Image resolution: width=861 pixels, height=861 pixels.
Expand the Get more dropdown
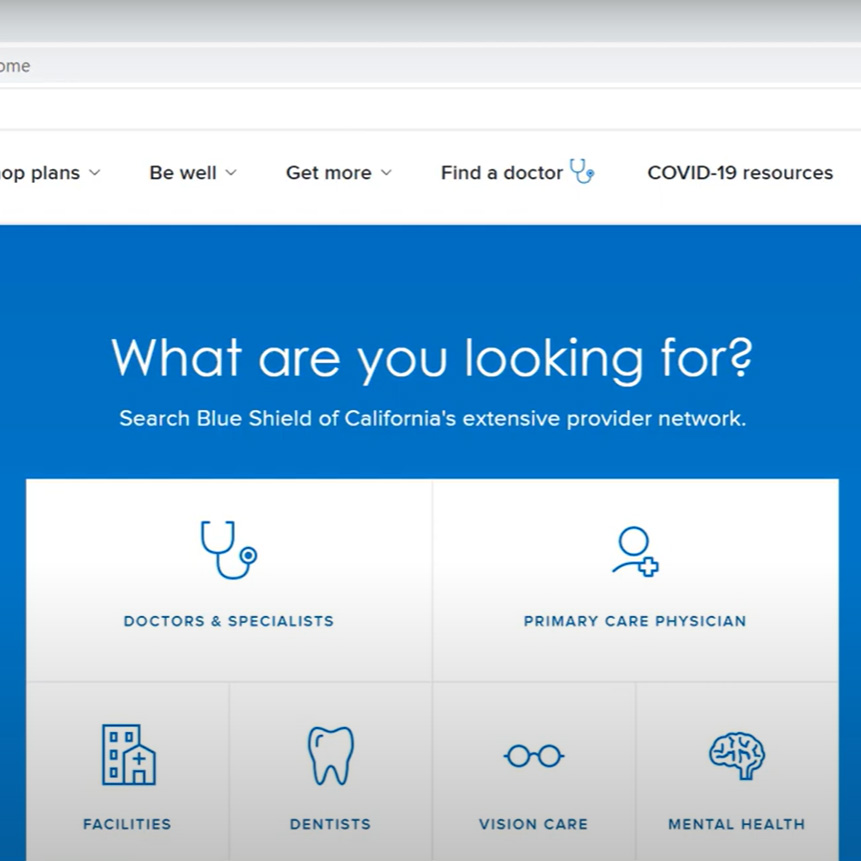pyautogui.click(x=338, y=172)
